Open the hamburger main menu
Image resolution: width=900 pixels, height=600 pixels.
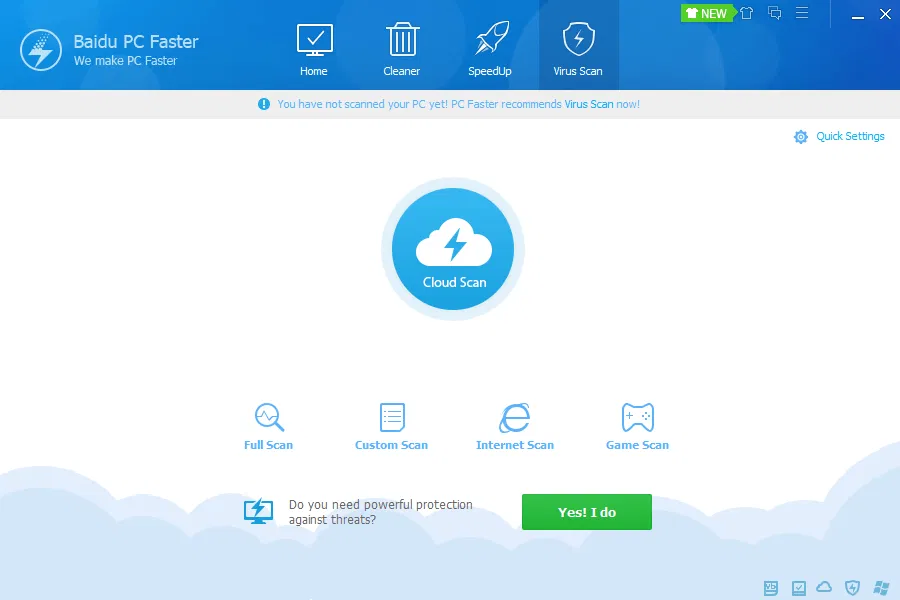(802, 13)
